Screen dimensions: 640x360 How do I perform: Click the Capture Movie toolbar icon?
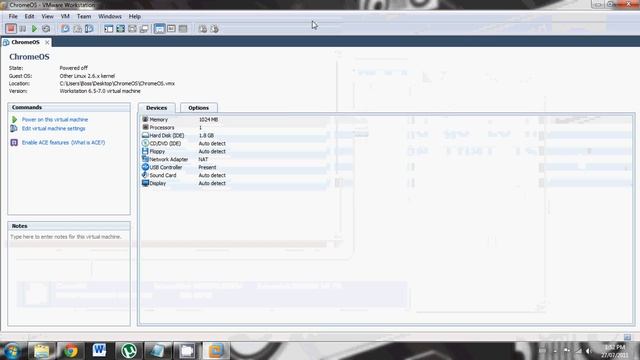[214, 29]
